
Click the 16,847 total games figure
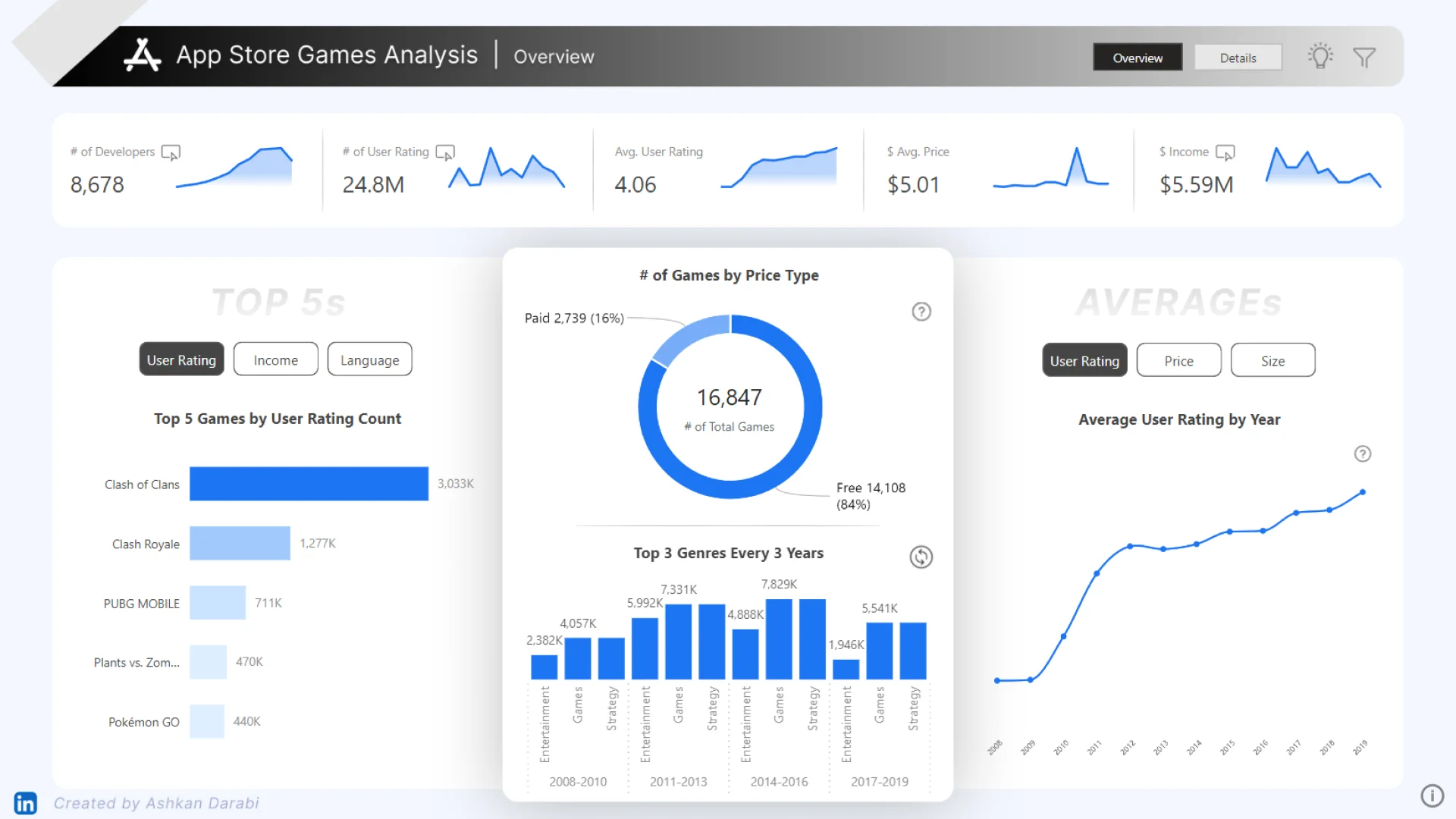[x=730, y=397]
